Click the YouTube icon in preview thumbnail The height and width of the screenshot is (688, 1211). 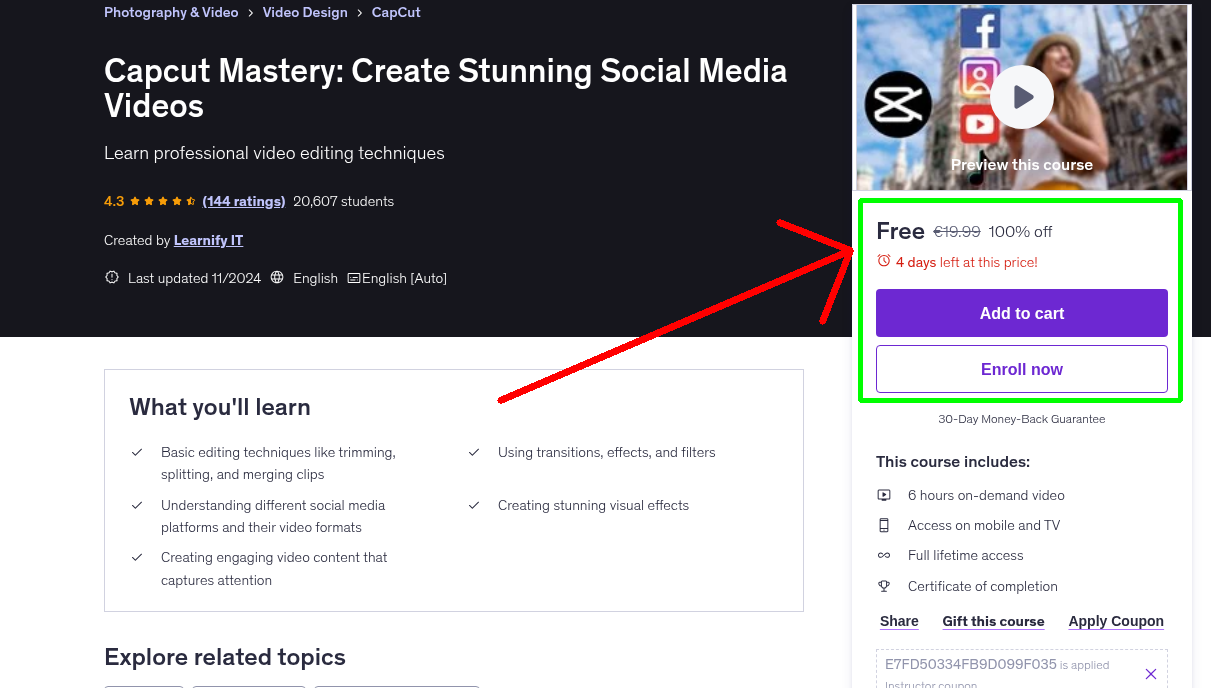click(x=980, y=125)
